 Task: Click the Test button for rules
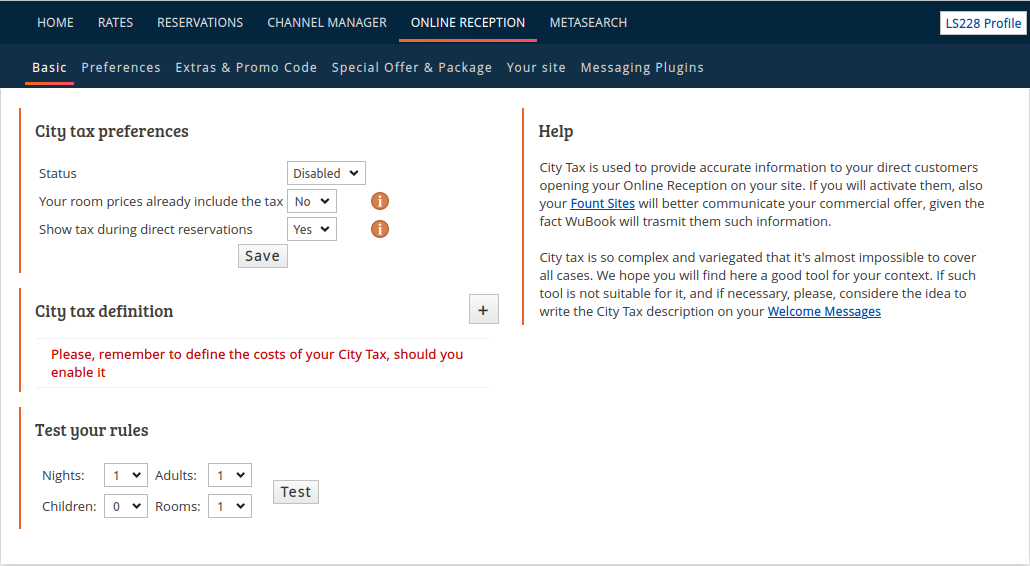[x=296, y=492]
